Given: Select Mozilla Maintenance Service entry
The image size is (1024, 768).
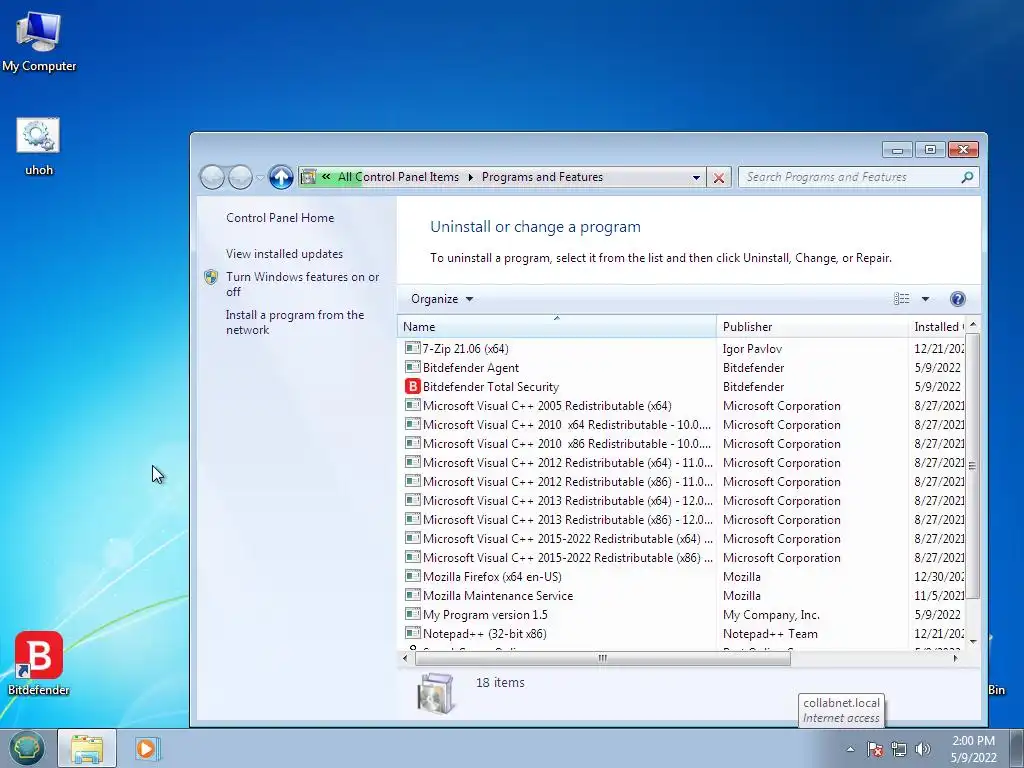Looking at the screenshot, I should click(x=498, y=596).
